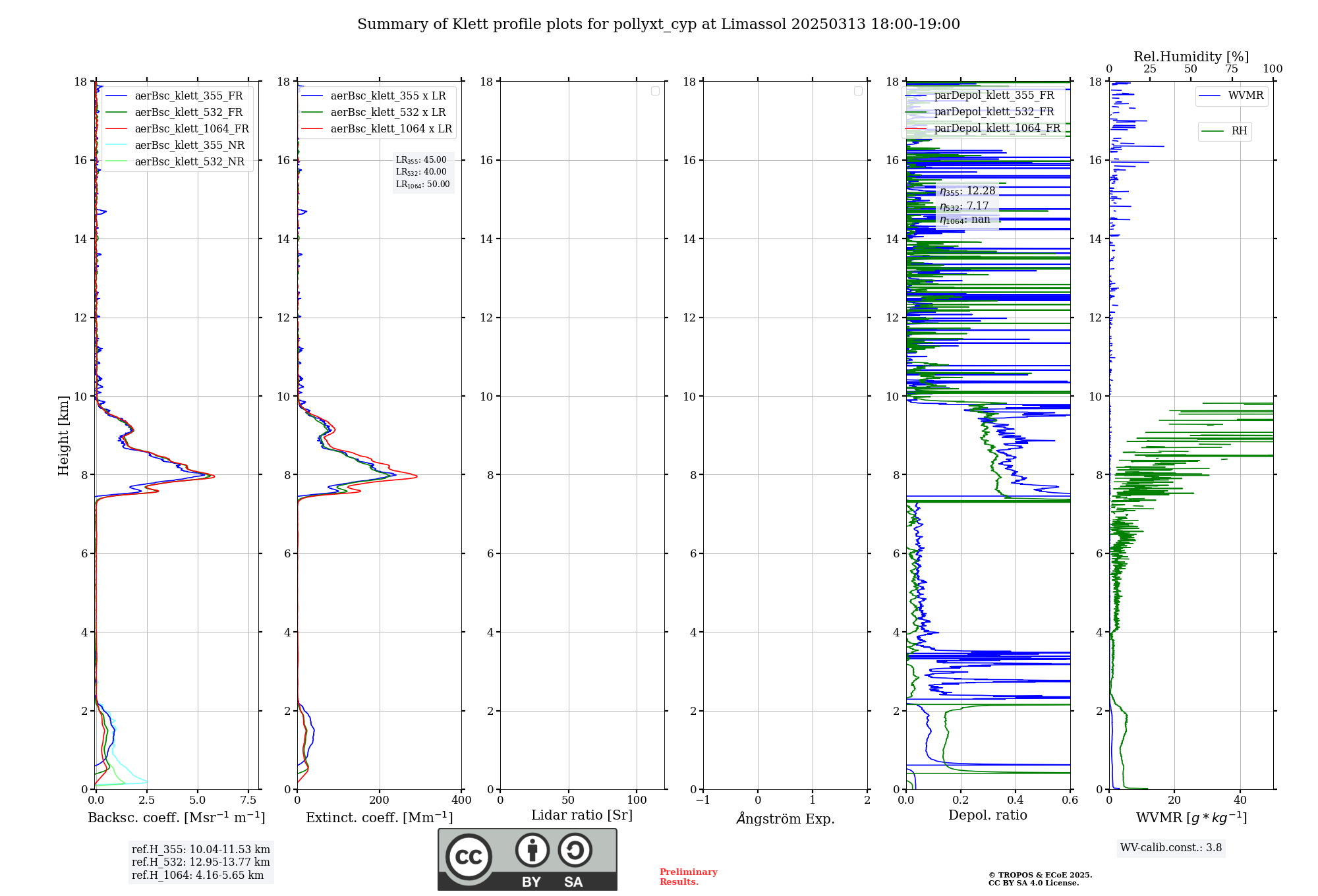Click the Ångström Exp. axis label
This screenshot has height=896, width=1318.
[786, 818]
